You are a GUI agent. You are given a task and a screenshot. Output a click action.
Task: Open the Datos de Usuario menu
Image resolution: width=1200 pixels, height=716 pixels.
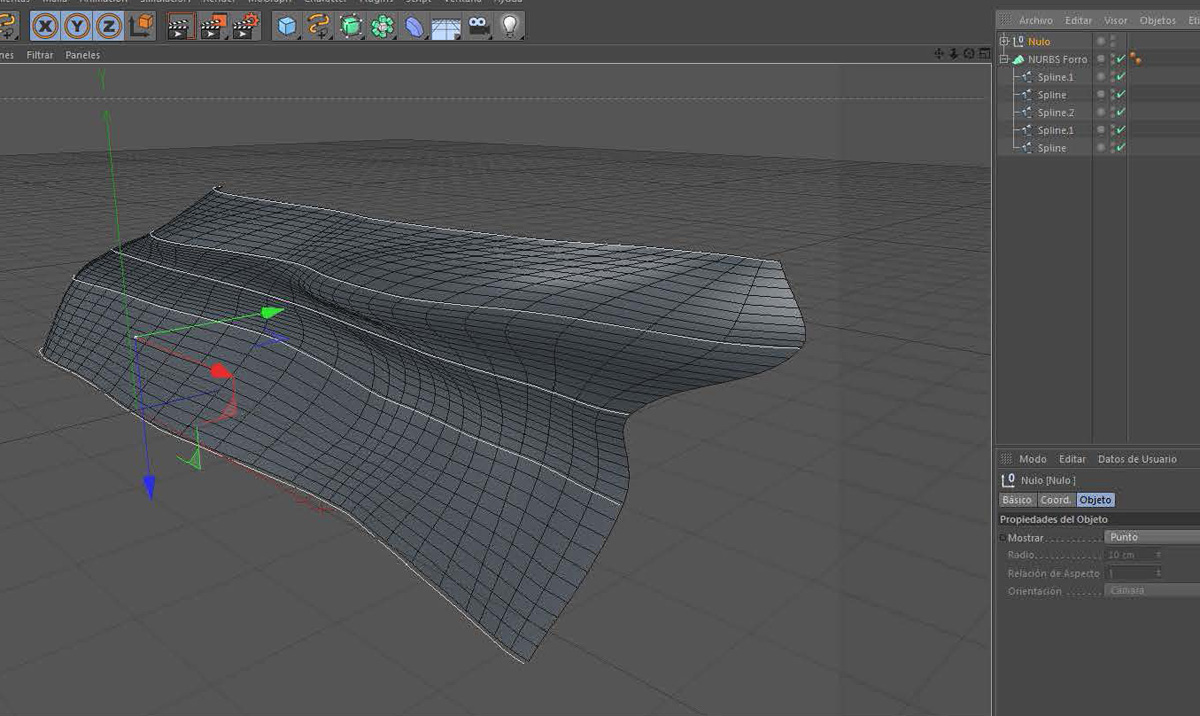[1137, 459]
